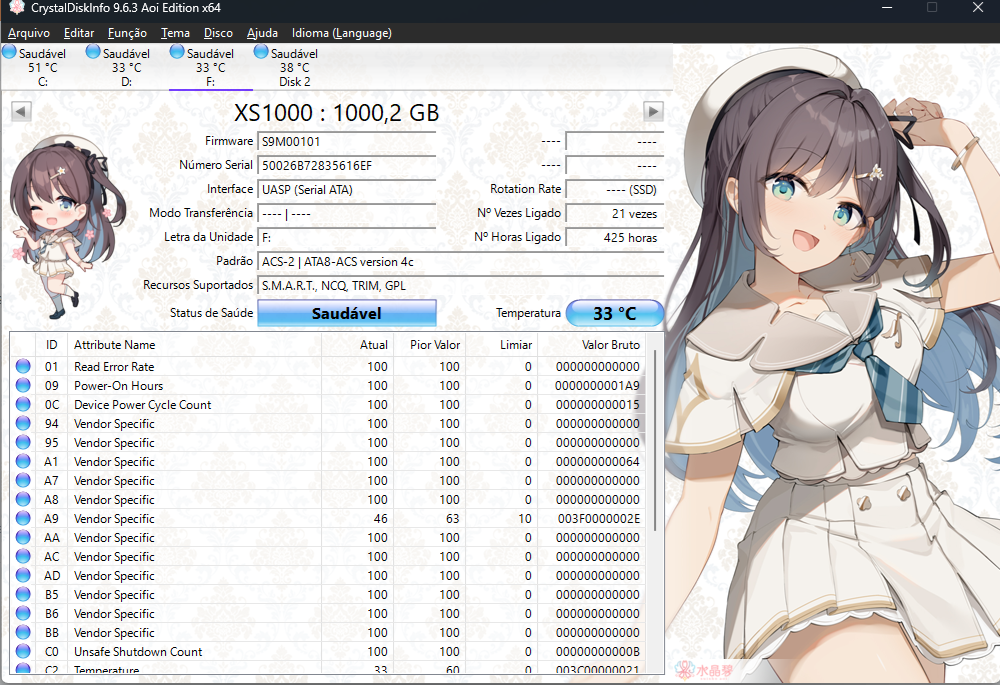This screenshot has height=685, width=1000.
Task: Click the supported features field
Action: (x=460, y=286)
